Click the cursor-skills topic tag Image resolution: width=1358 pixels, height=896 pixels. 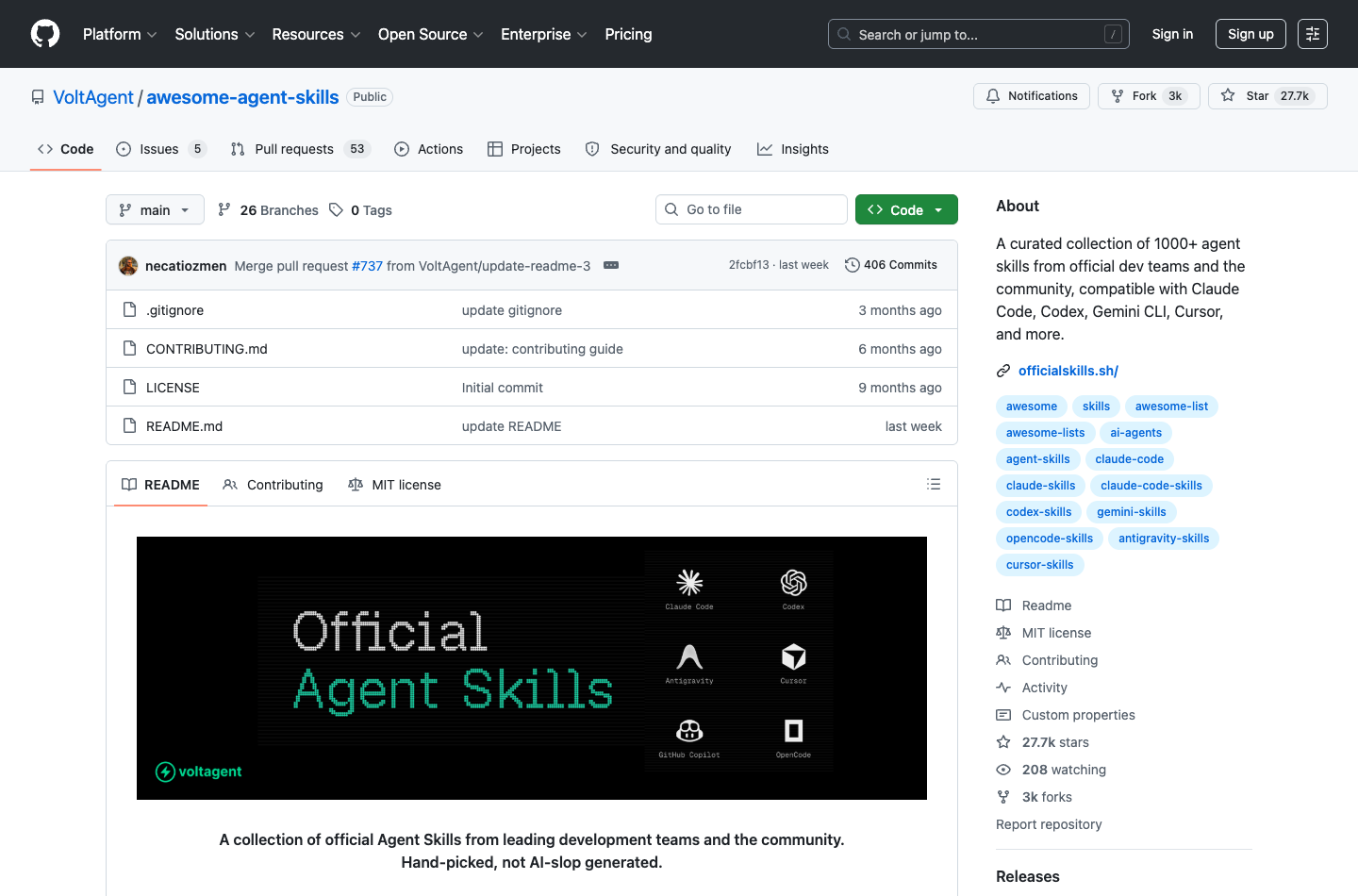tap(1039, 565)
